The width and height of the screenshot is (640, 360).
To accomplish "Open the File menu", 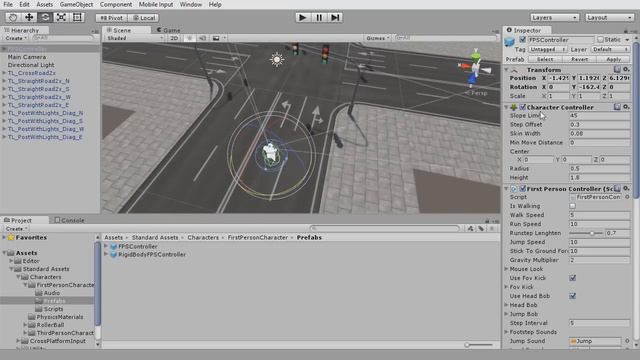I will (x=8, y=4).
